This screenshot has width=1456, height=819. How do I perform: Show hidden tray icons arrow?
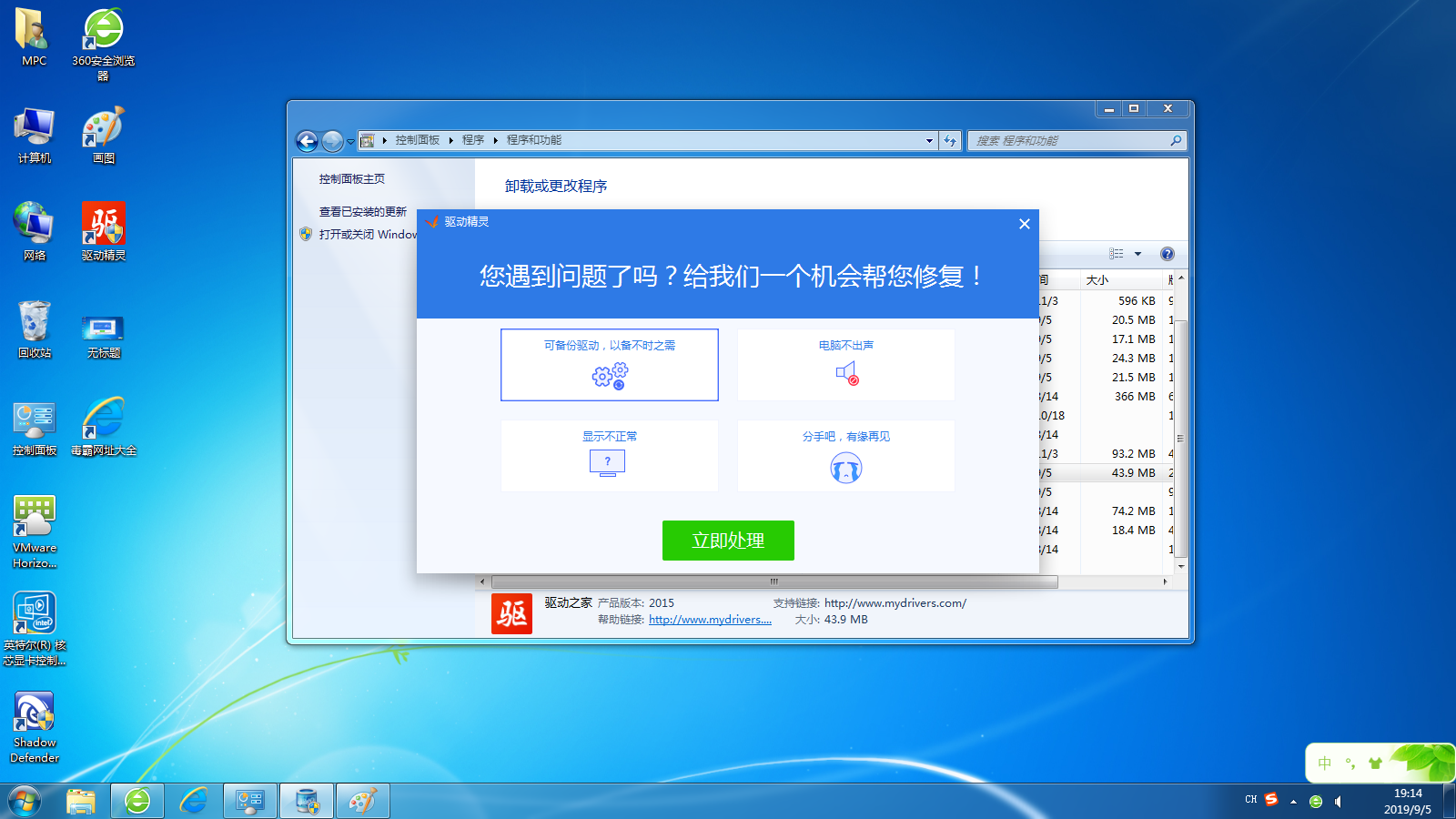1293,802
